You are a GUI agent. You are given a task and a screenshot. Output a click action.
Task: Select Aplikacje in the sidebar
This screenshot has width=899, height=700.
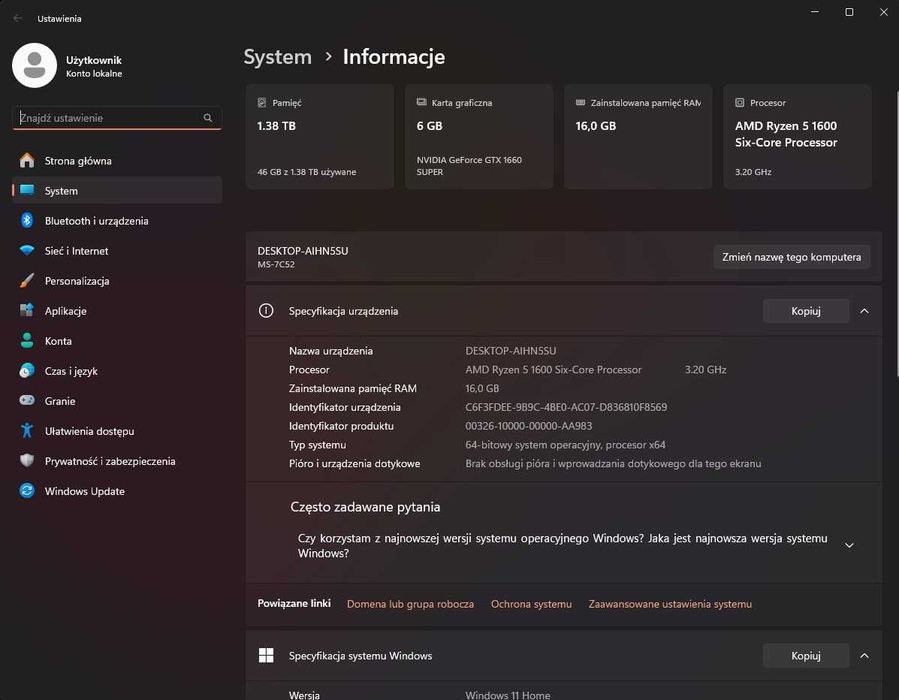117,311
